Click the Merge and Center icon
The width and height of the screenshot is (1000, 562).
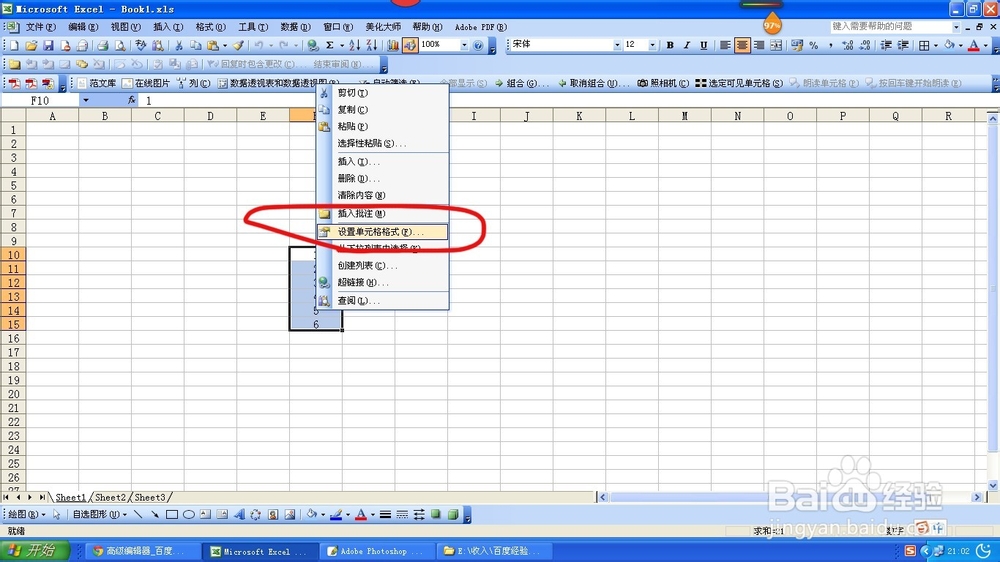776,45
